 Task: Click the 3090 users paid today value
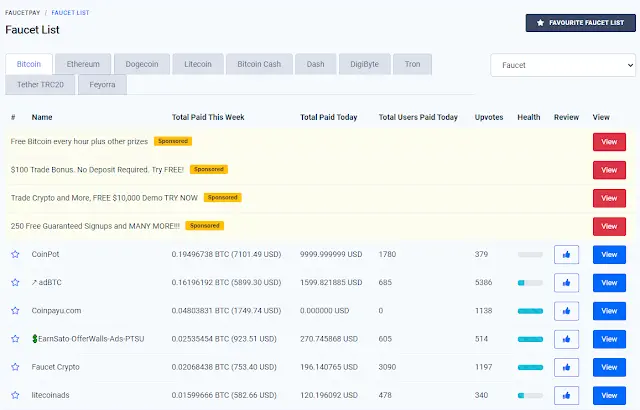[x=387, y=367]
